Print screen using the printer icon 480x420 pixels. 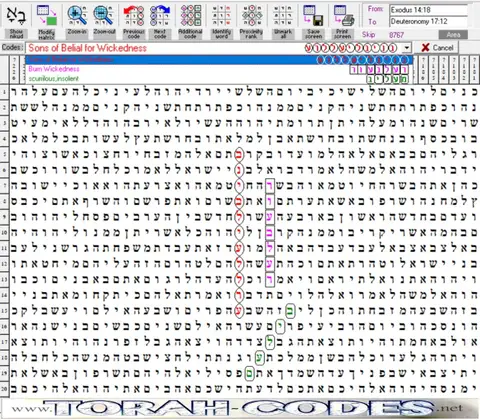343,21
